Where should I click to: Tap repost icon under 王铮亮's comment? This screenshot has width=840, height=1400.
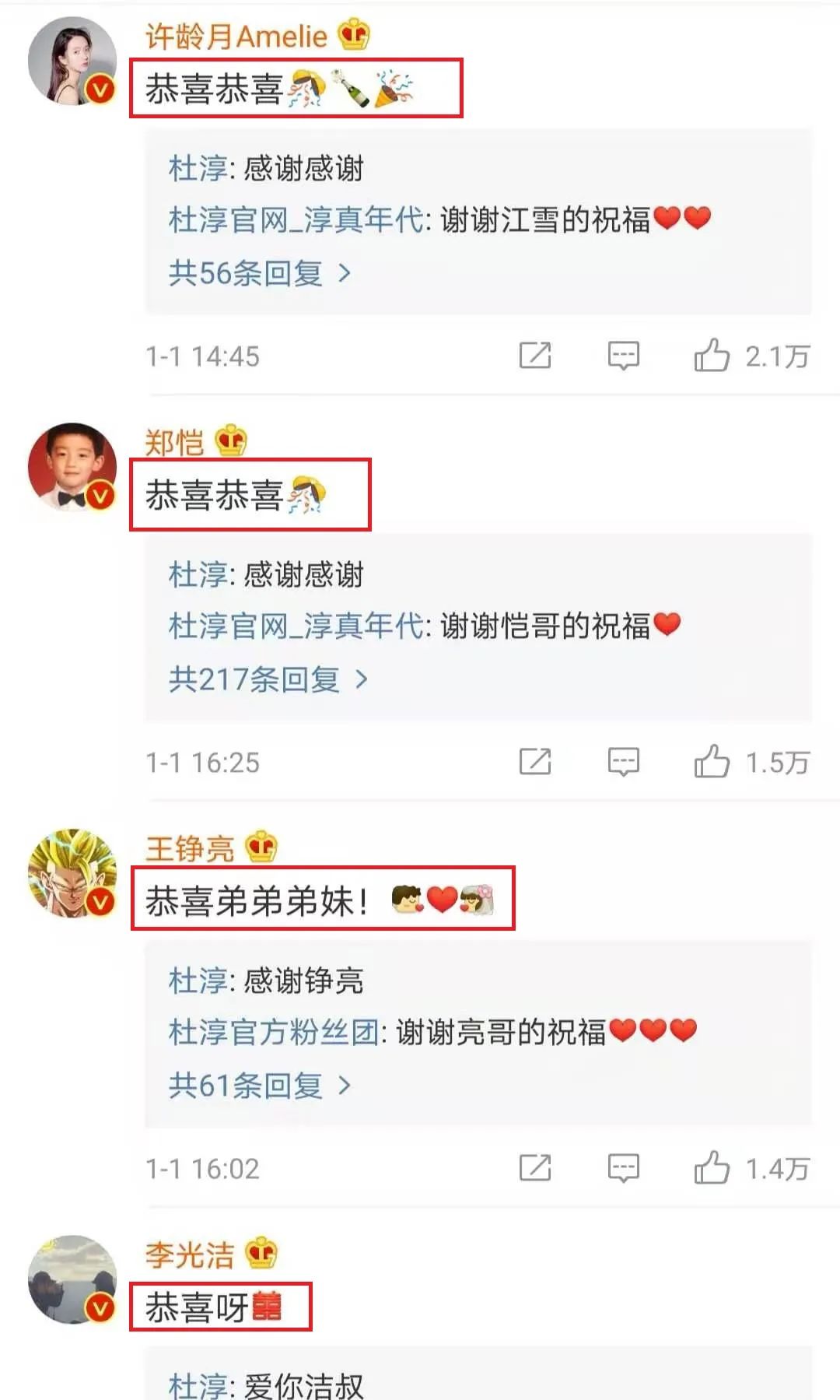tap(535, 1168)
